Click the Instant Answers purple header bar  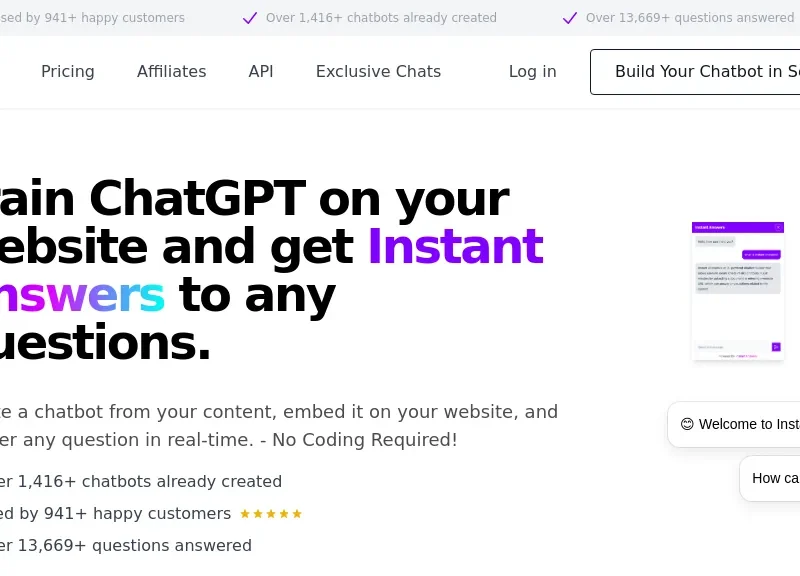tap(738, 227)
